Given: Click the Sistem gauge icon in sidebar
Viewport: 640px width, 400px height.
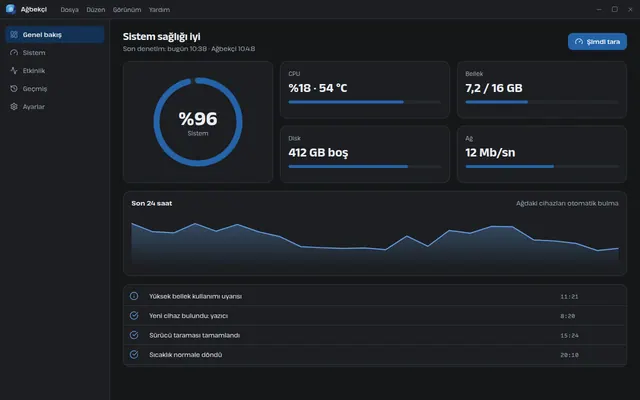Looking at the screenshot, I should point(14,53).
